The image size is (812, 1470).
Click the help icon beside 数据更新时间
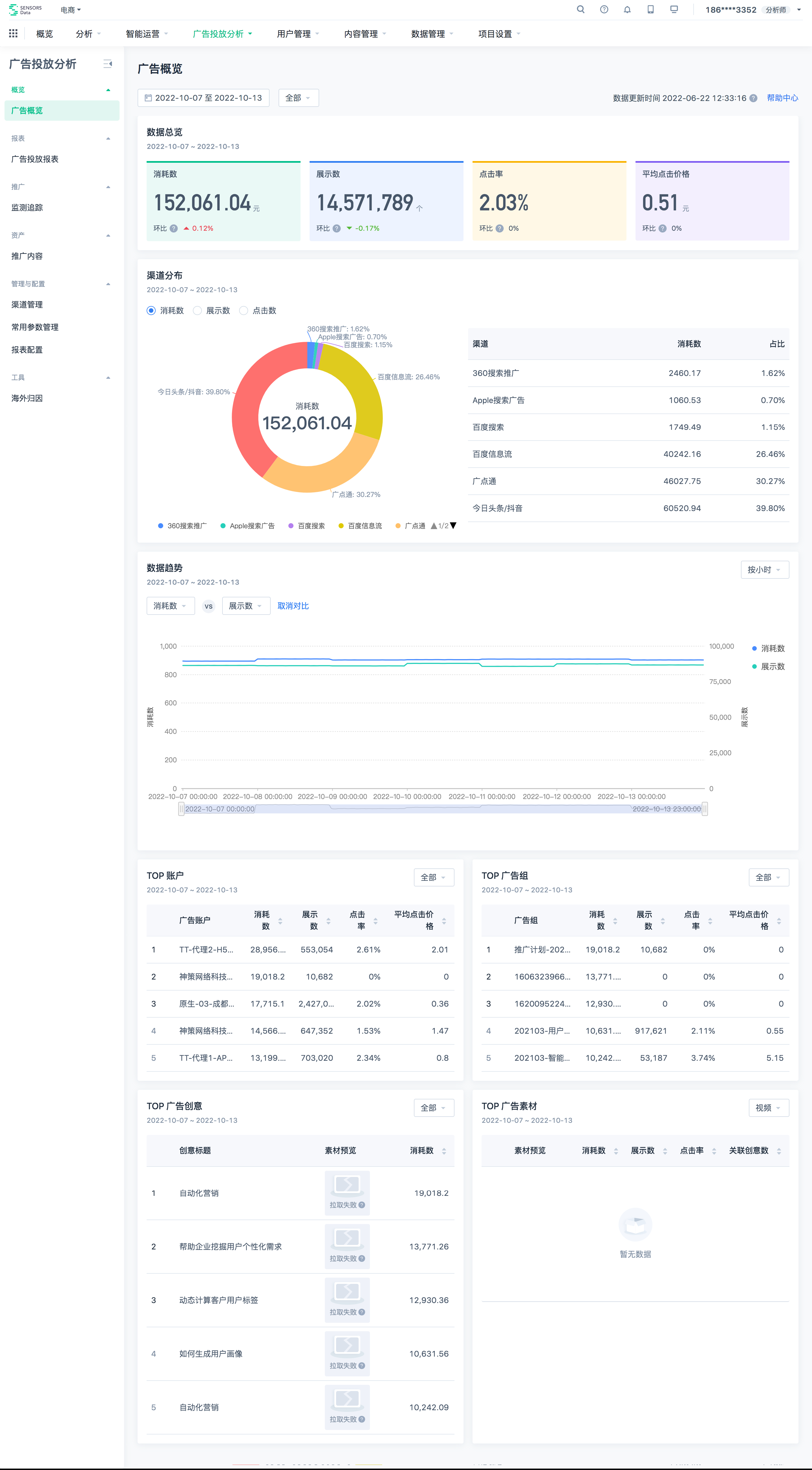pos(753,98)
